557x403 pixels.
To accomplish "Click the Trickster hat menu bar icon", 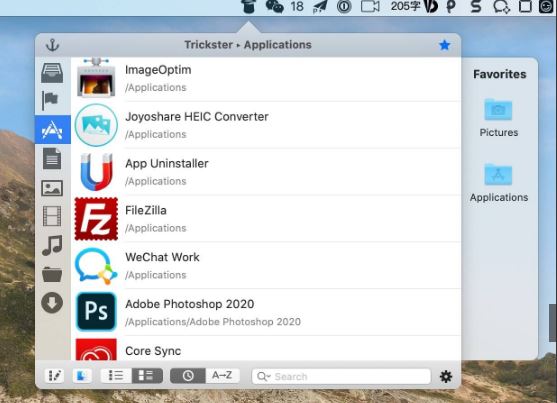I will pos(249,6).
